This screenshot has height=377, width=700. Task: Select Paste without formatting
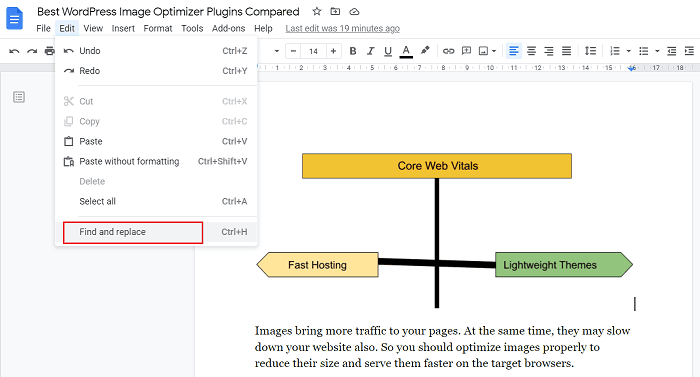[156, 162]
